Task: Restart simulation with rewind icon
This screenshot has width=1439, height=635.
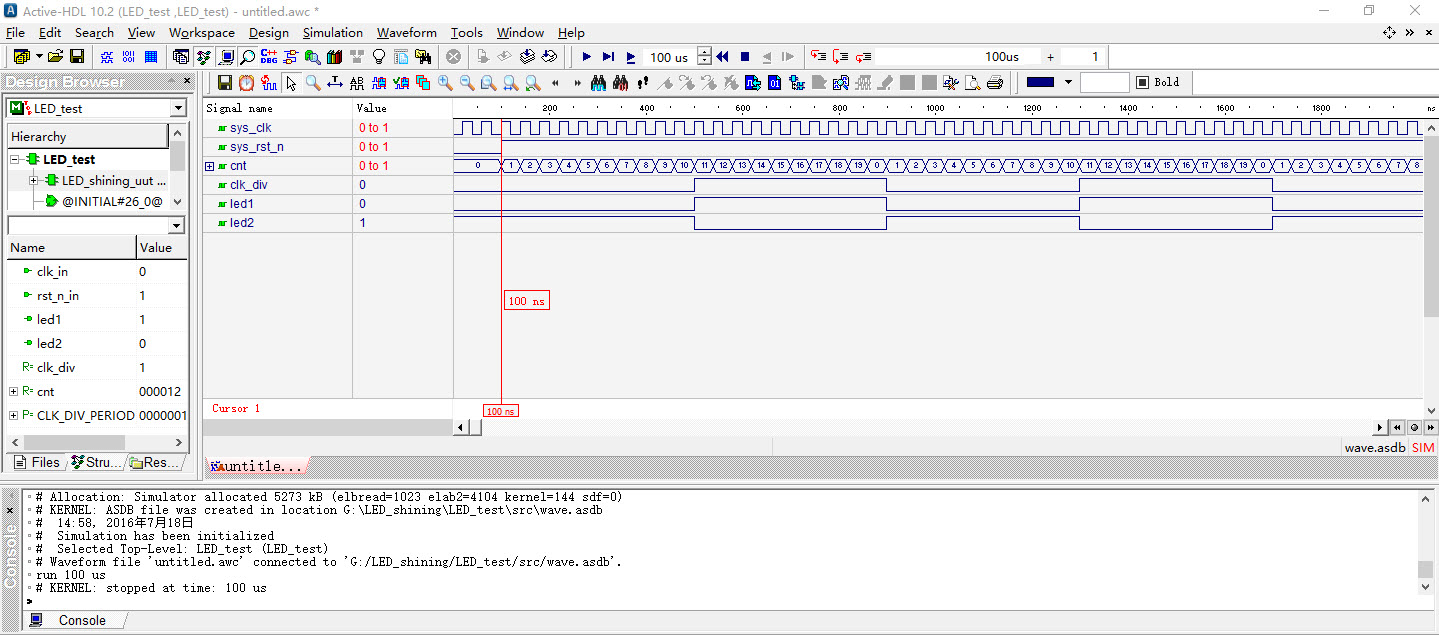Action: click(722, 57)
